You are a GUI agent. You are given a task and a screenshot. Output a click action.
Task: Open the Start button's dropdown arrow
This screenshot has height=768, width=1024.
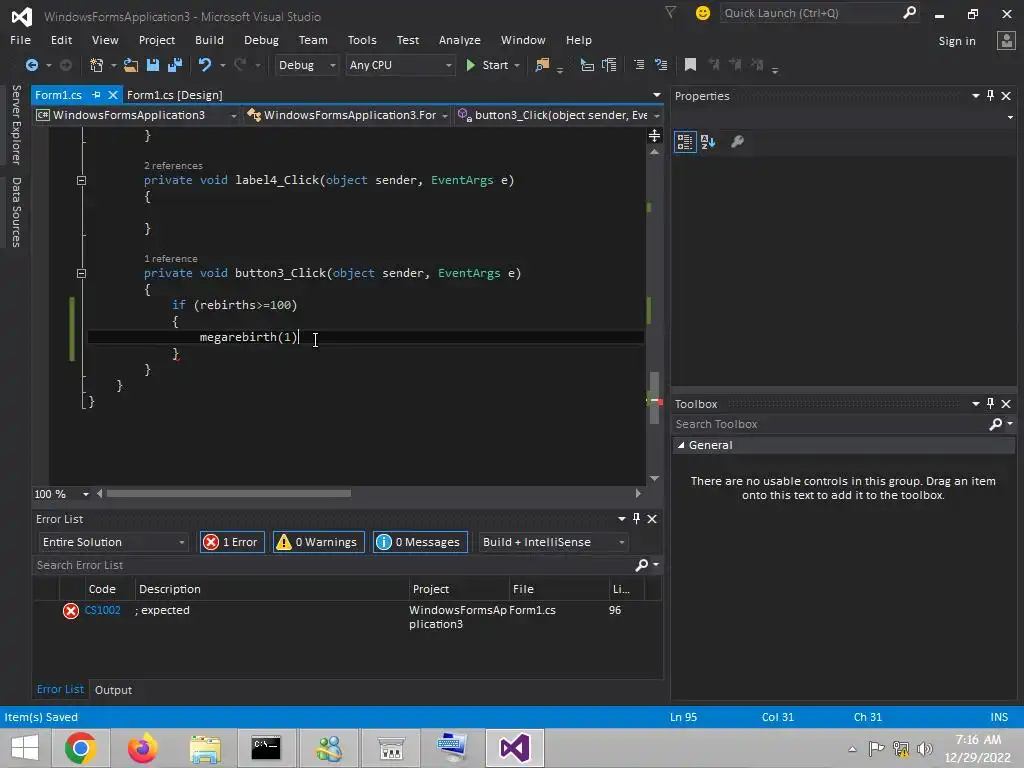click(x=517, y=65)
